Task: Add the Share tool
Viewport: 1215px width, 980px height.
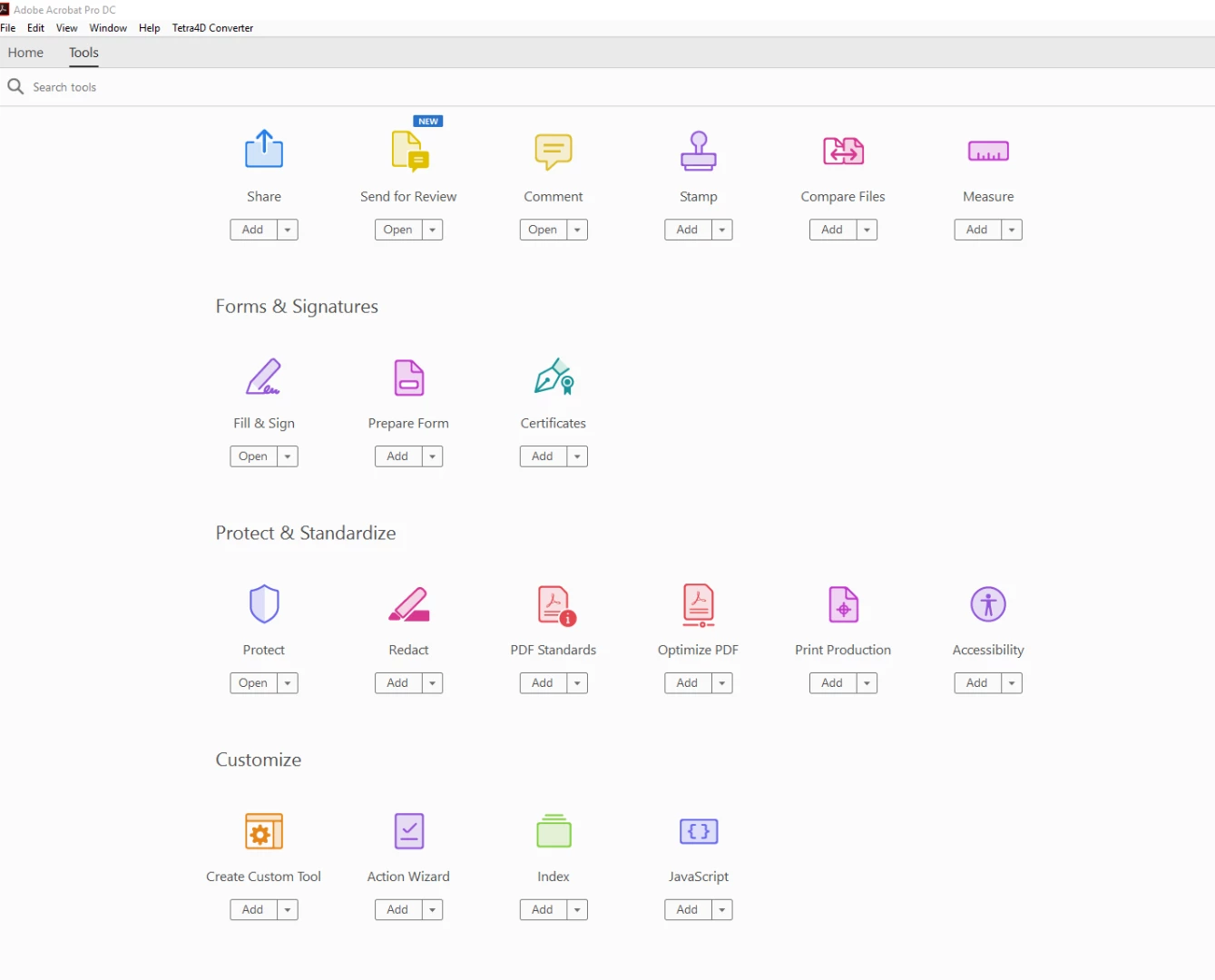Action: pos(253,230)
